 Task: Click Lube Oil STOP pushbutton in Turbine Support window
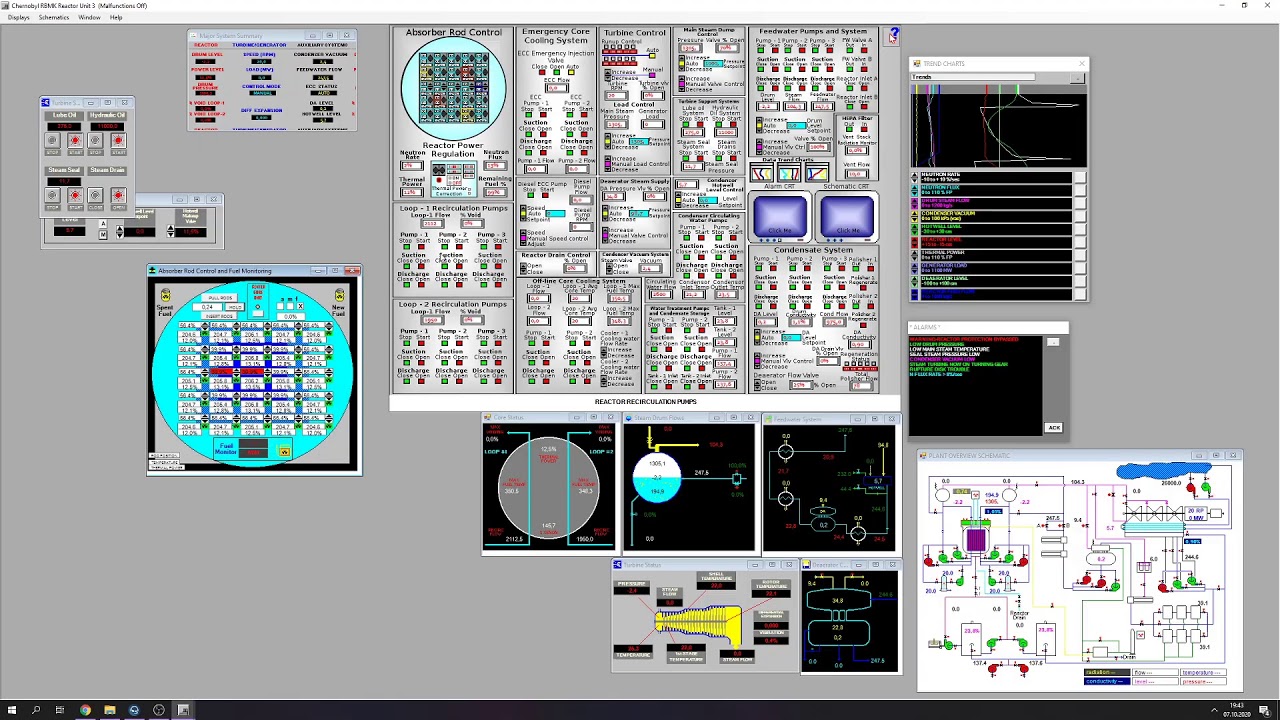[x=53, y=141]
